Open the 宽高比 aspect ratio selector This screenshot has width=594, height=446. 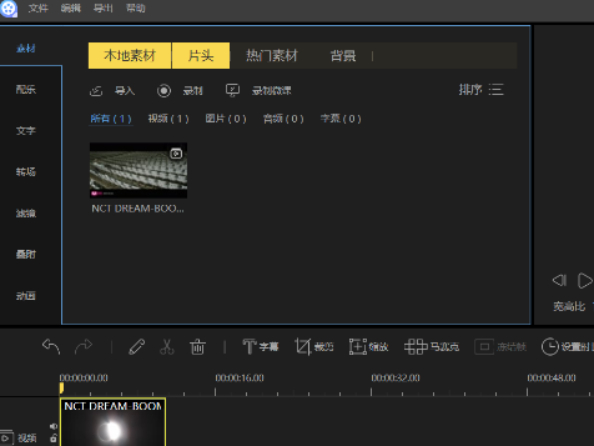[x=569, y=306]
